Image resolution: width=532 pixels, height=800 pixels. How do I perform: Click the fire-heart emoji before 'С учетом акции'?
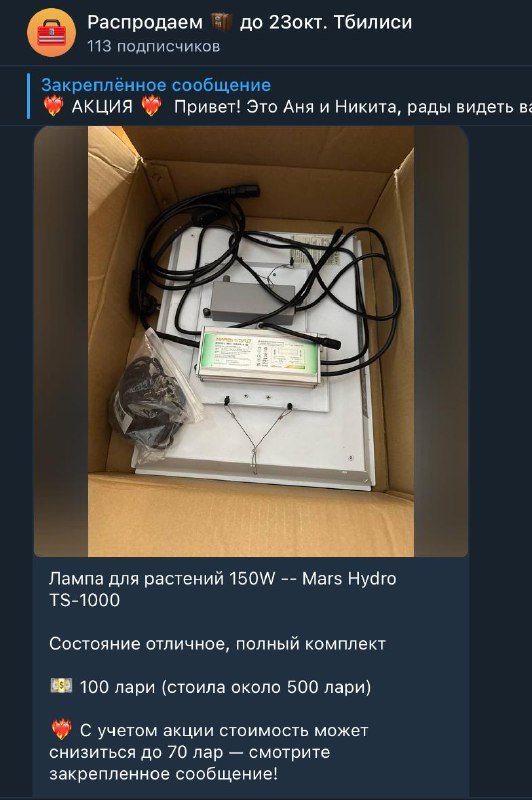coord(61,730)
